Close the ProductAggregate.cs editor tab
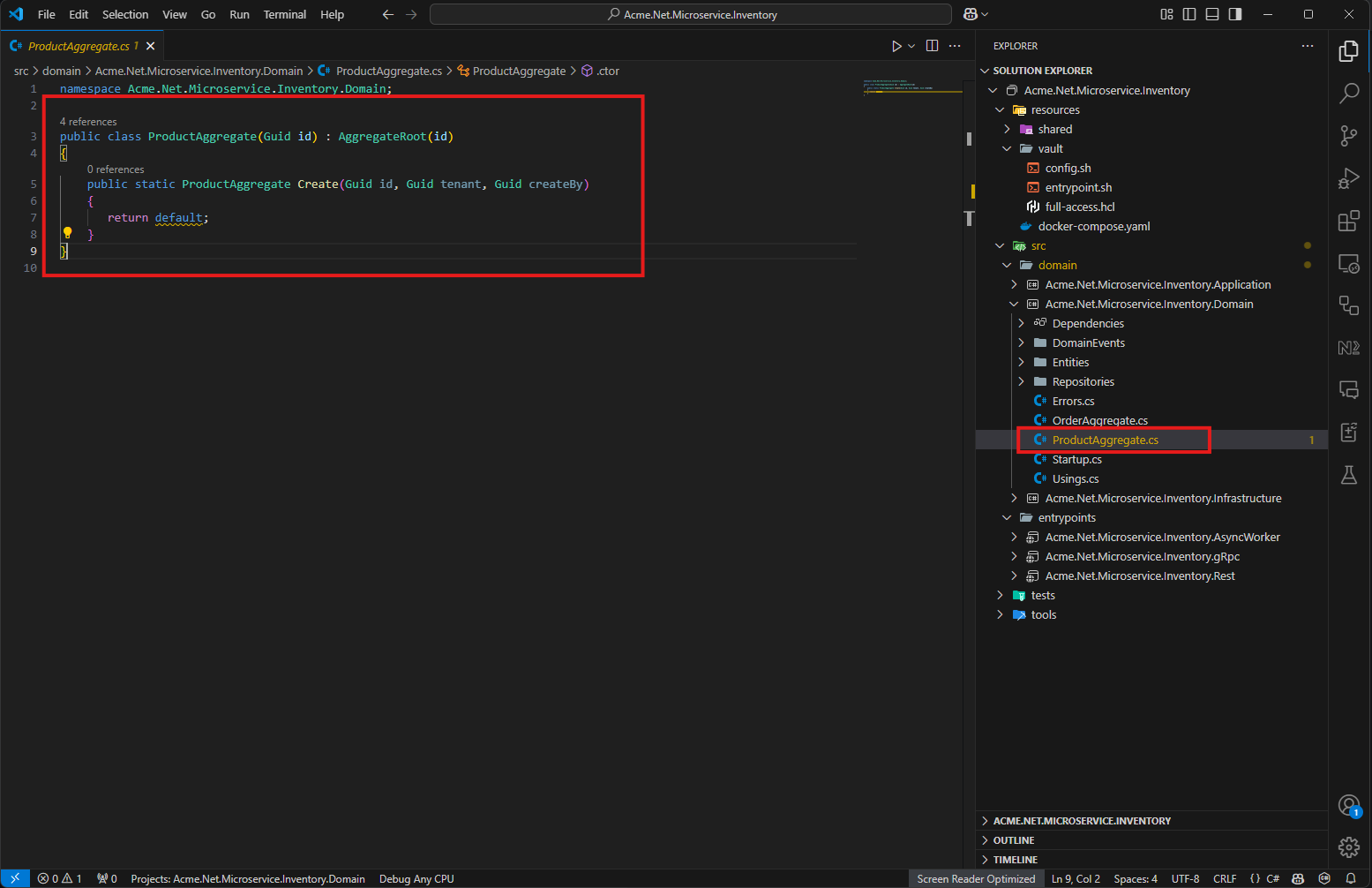The width and height of the screenshot is (1372, 888). (151, 46)
